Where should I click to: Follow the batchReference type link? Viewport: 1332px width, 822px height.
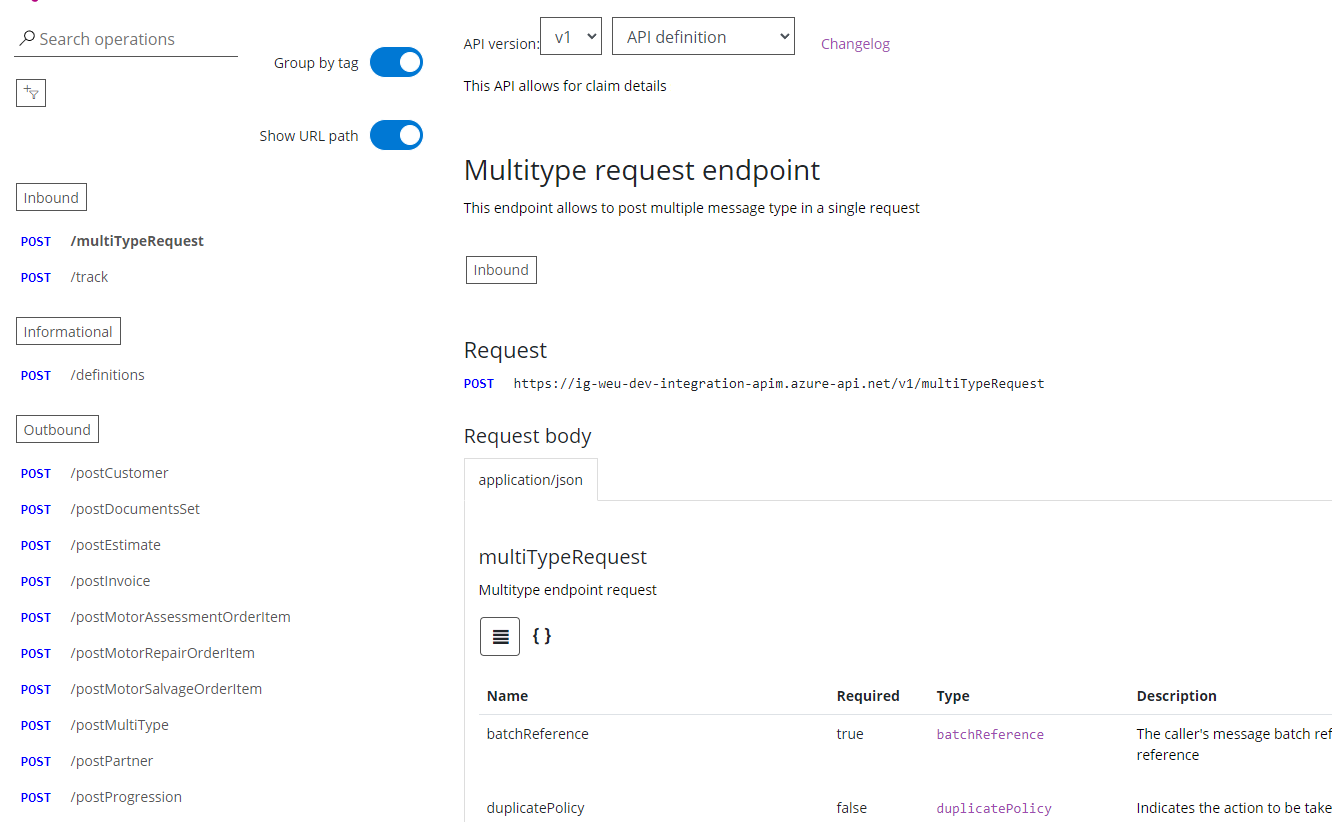(990, 734)
